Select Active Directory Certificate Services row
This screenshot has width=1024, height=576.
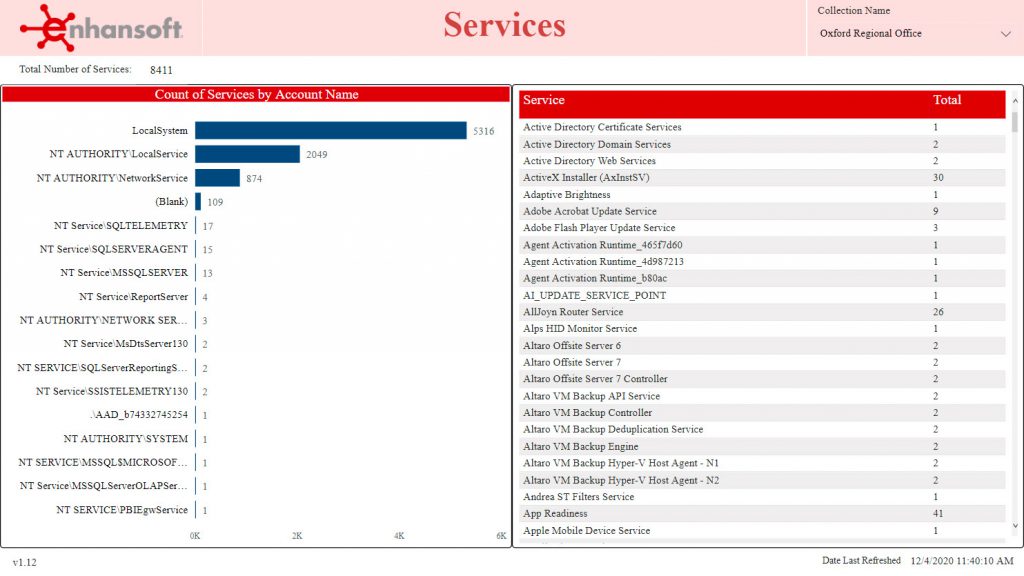[762, 127]
